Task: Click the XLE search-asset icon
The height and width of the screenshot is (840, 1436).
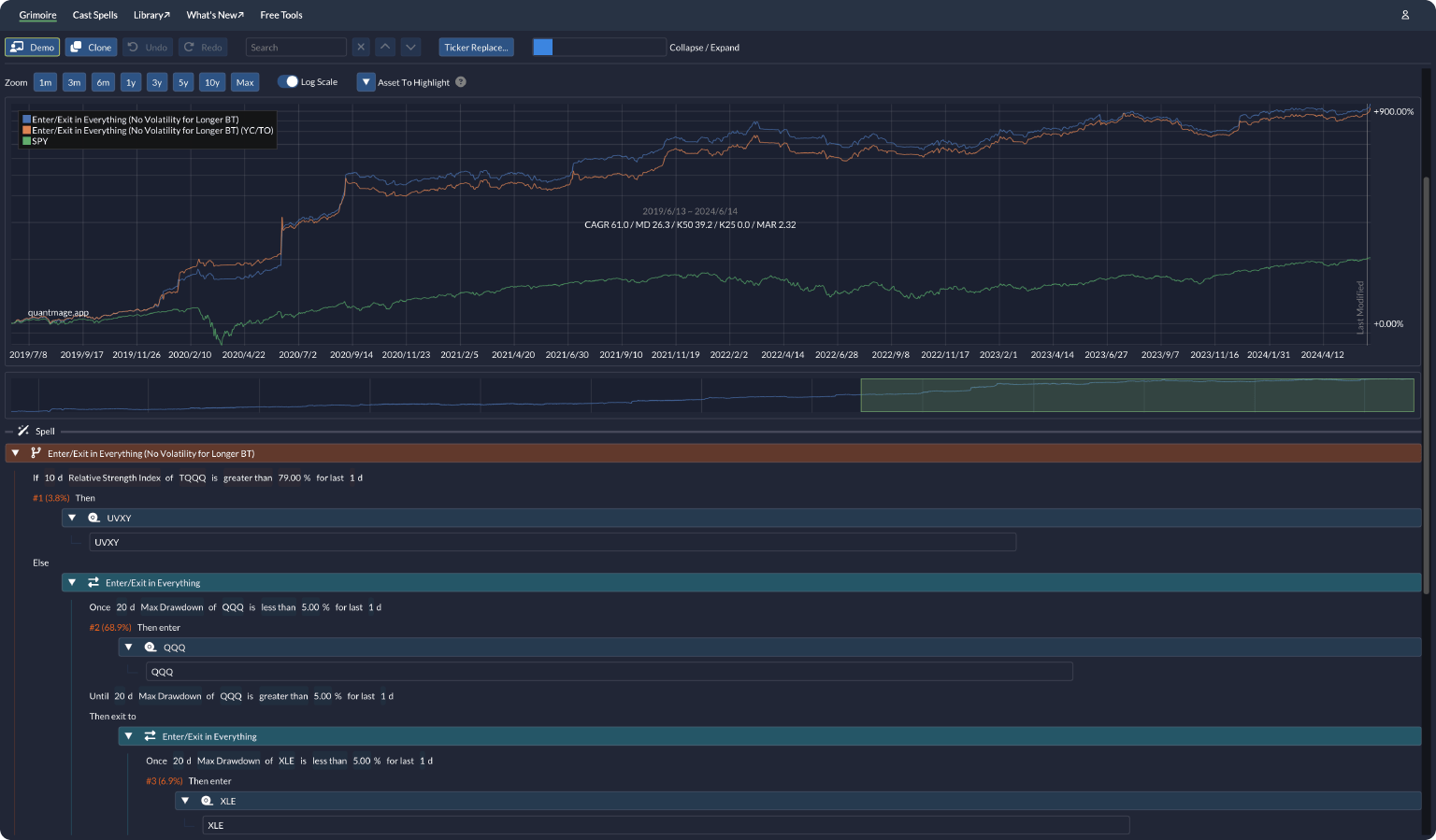Action: [x=208, y=801]
